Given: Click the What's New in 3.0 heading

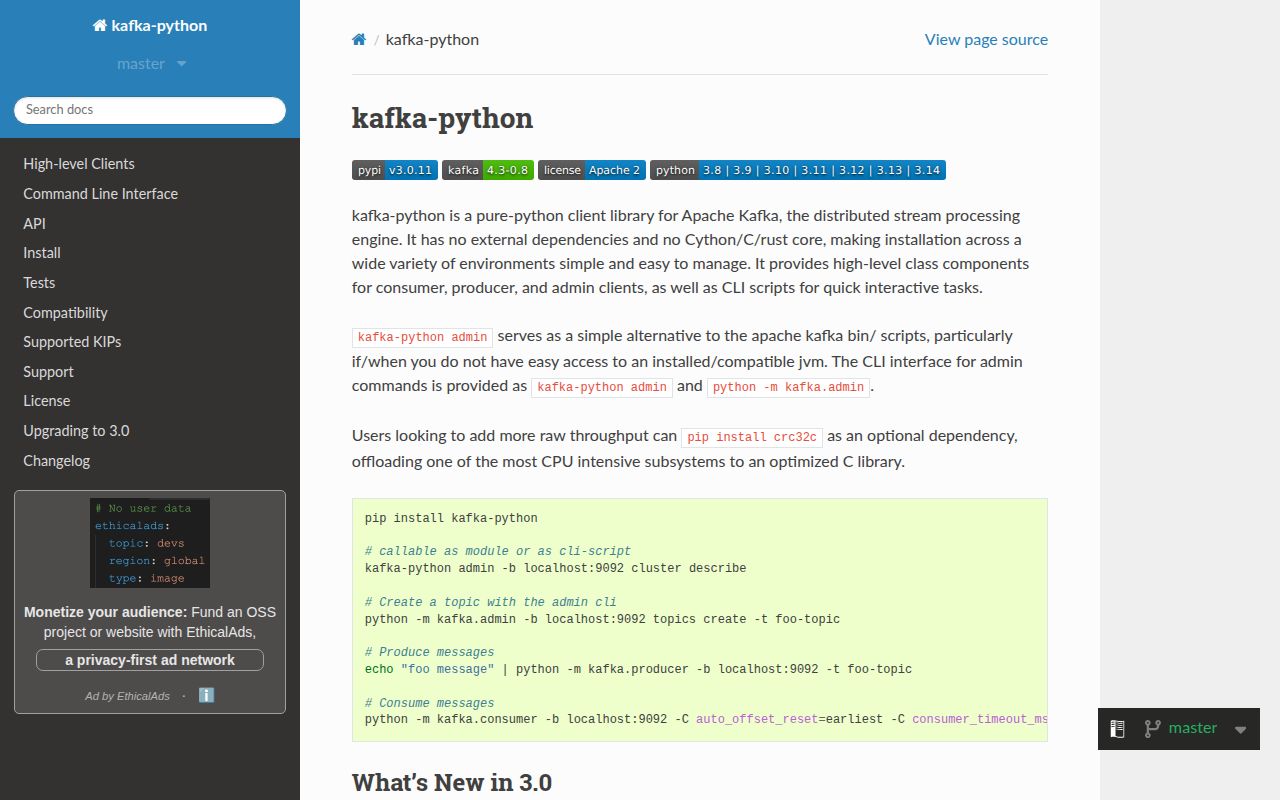Looking at the screenshot, I should click(x=452, y=782).
